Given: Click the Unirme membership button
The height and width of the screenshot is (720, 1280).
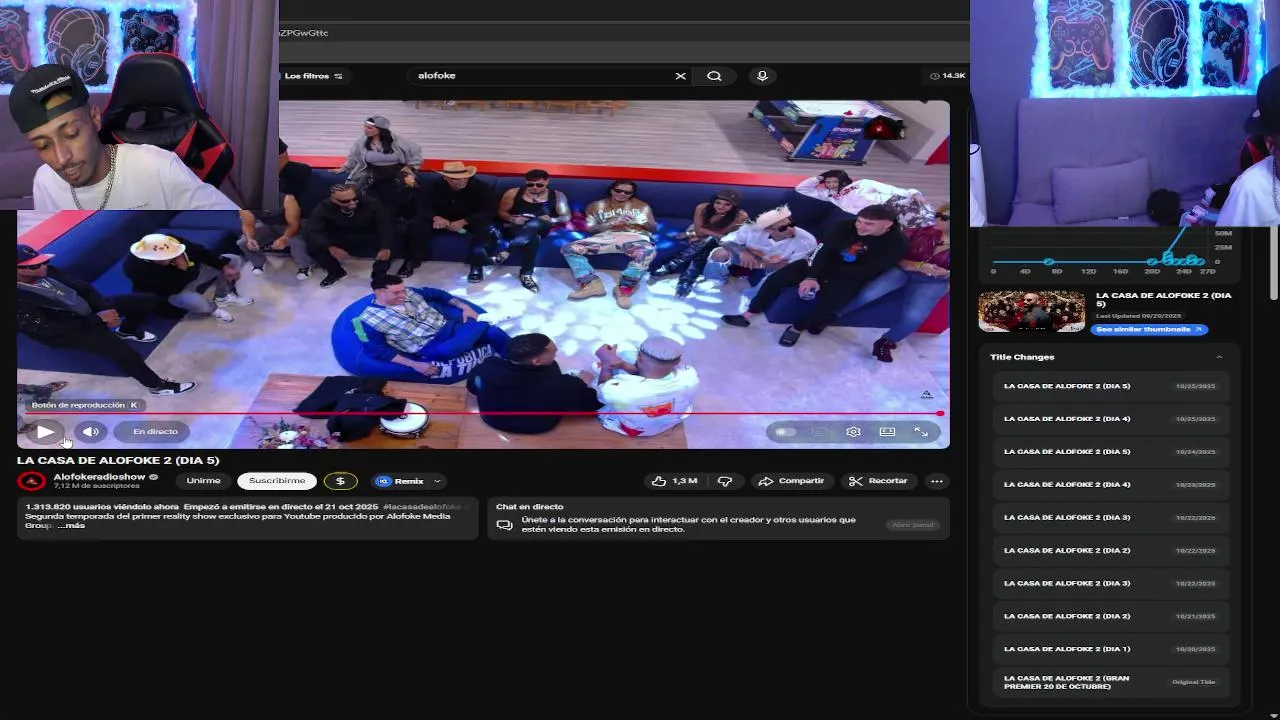Looking at the screenshot, I should point(203,481).
